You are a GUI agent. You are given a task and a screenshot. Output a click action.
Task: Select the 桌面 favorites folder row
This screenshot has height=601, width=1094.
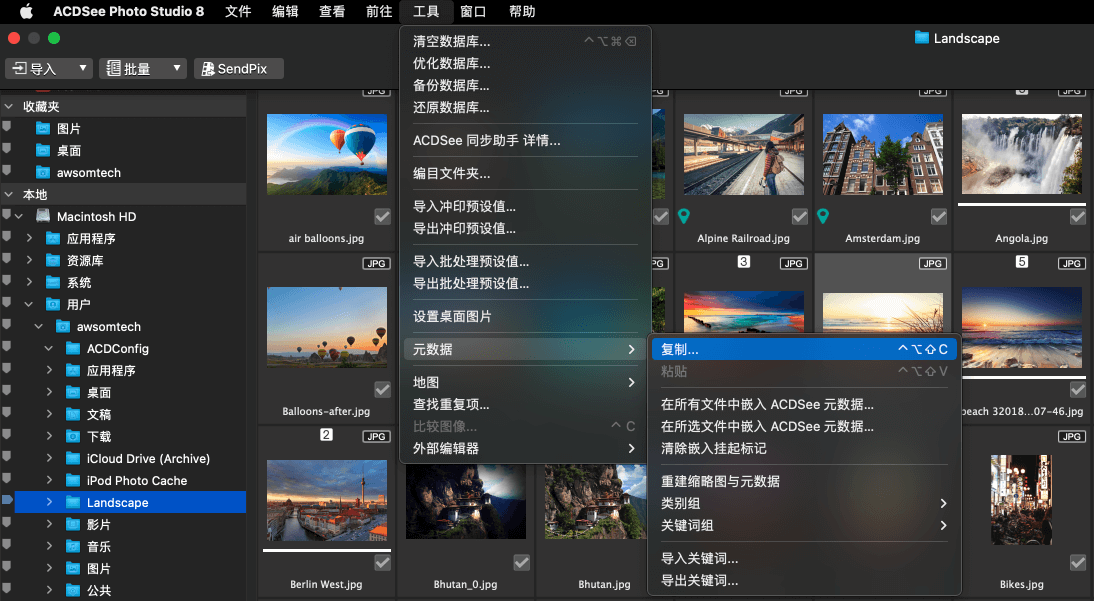click(123, 150)
